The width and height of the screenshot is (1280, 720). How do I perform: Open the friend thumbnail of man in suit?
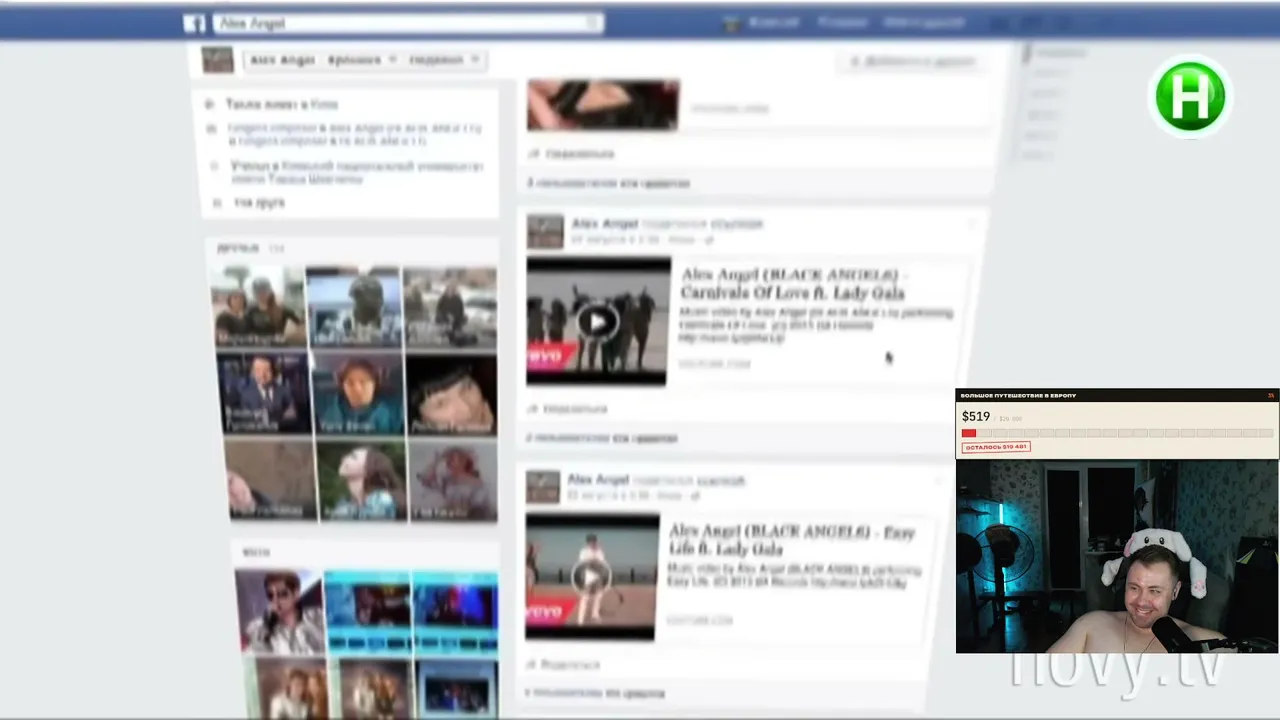coord(264,393)
